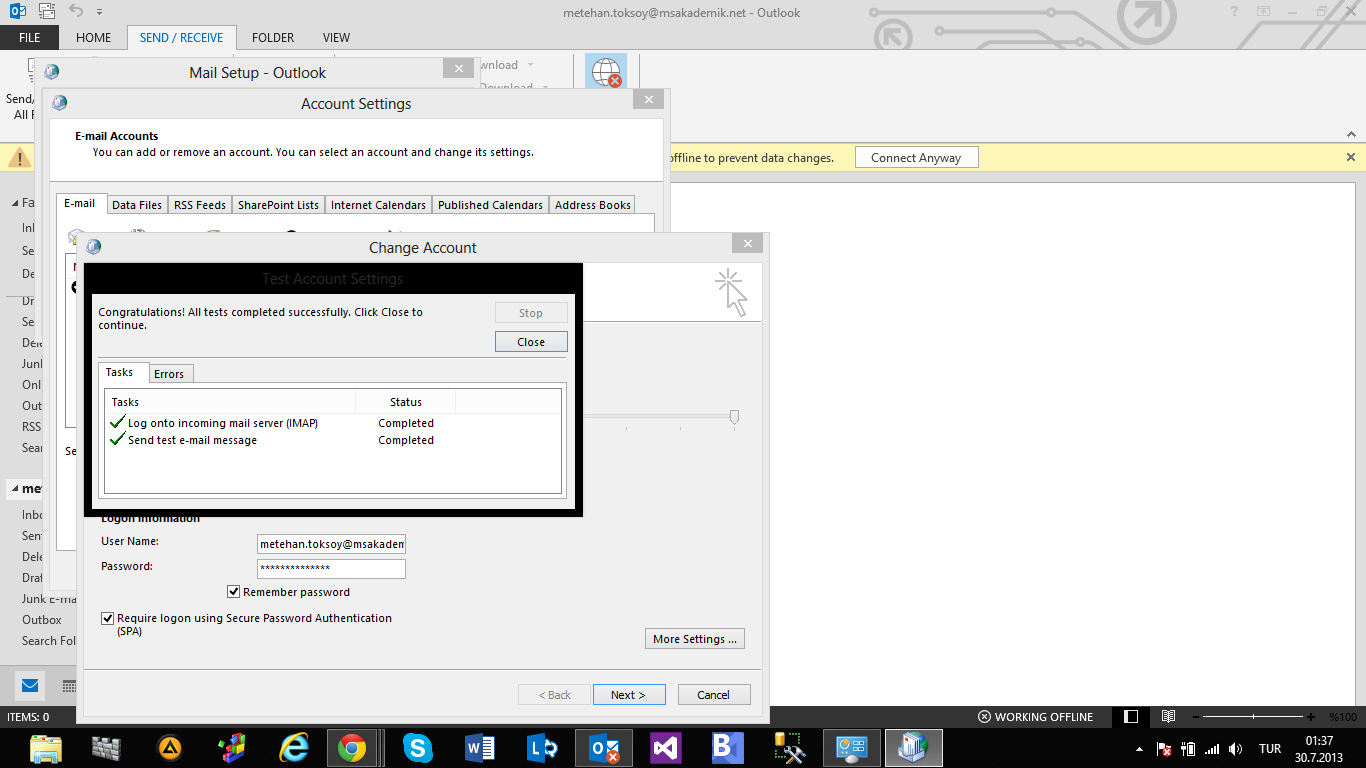Open Visual Studio from the taskbar

(x=665, y=748)
